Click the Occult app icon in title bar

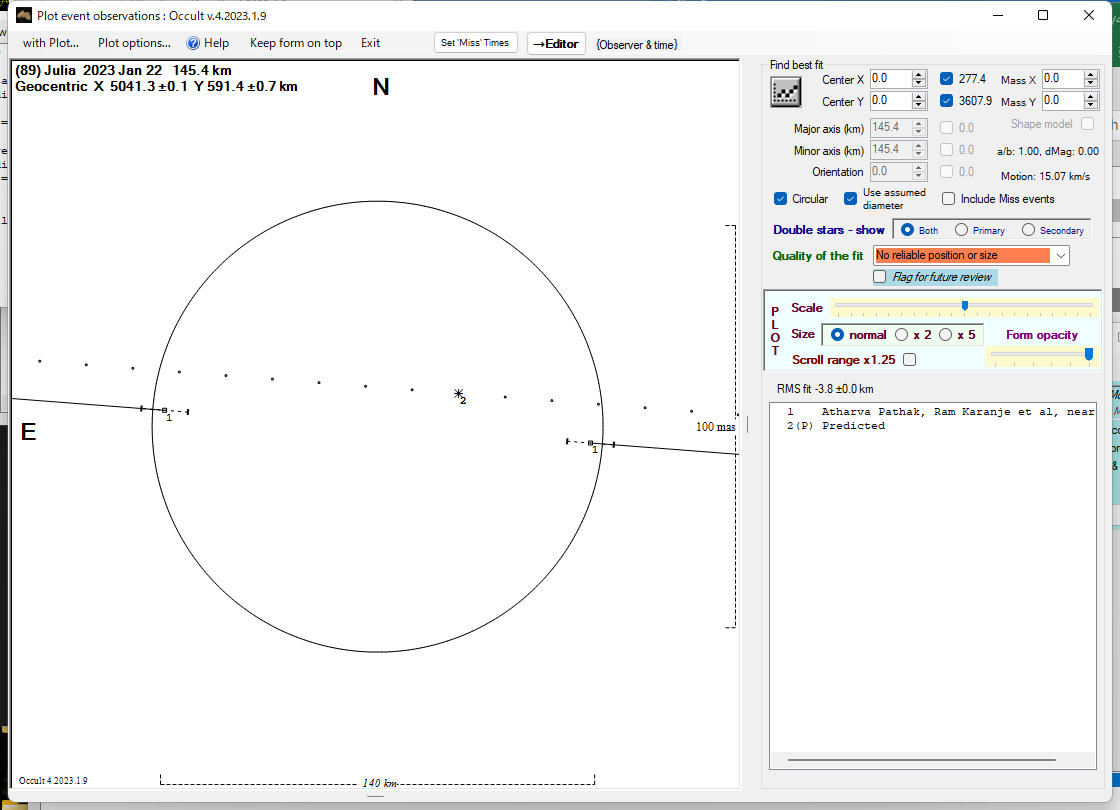point(24,16)
